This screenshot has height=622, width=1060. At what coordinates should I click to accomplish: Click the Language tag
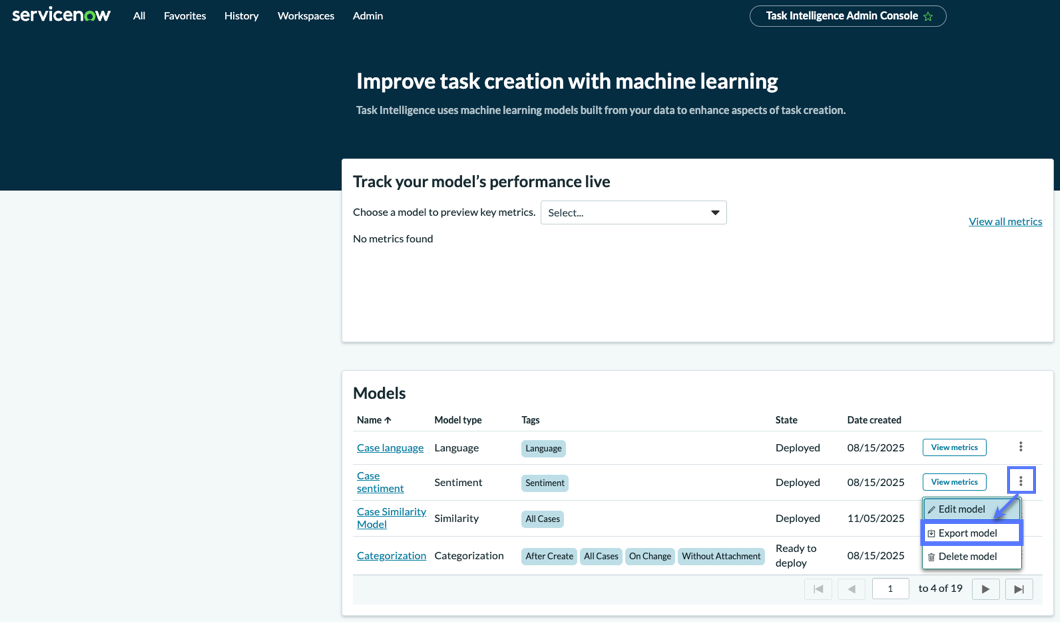click(x=544, y=448)
